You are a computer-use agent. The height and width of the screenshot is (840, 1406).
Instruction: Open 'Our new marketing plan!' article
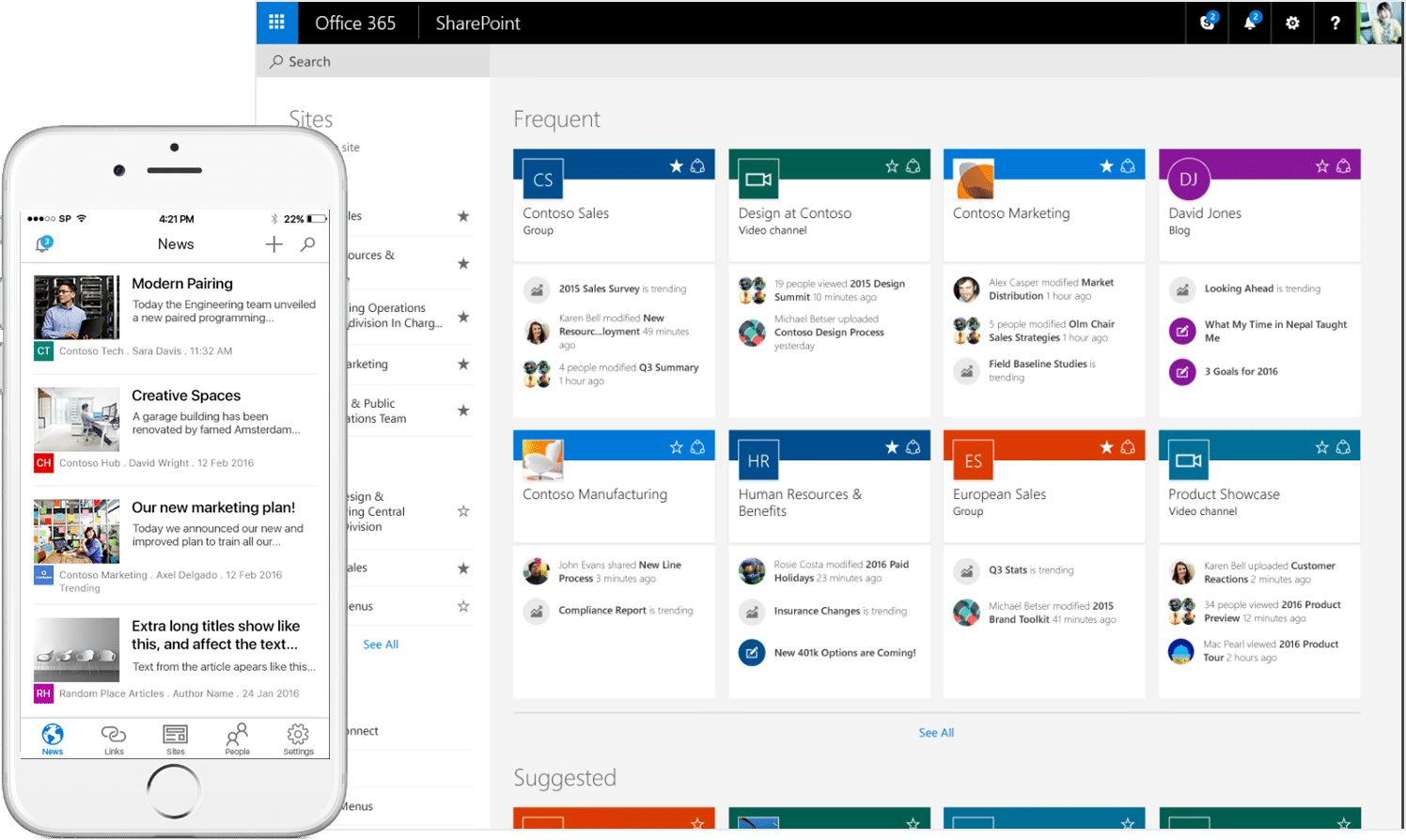(213, 507)
